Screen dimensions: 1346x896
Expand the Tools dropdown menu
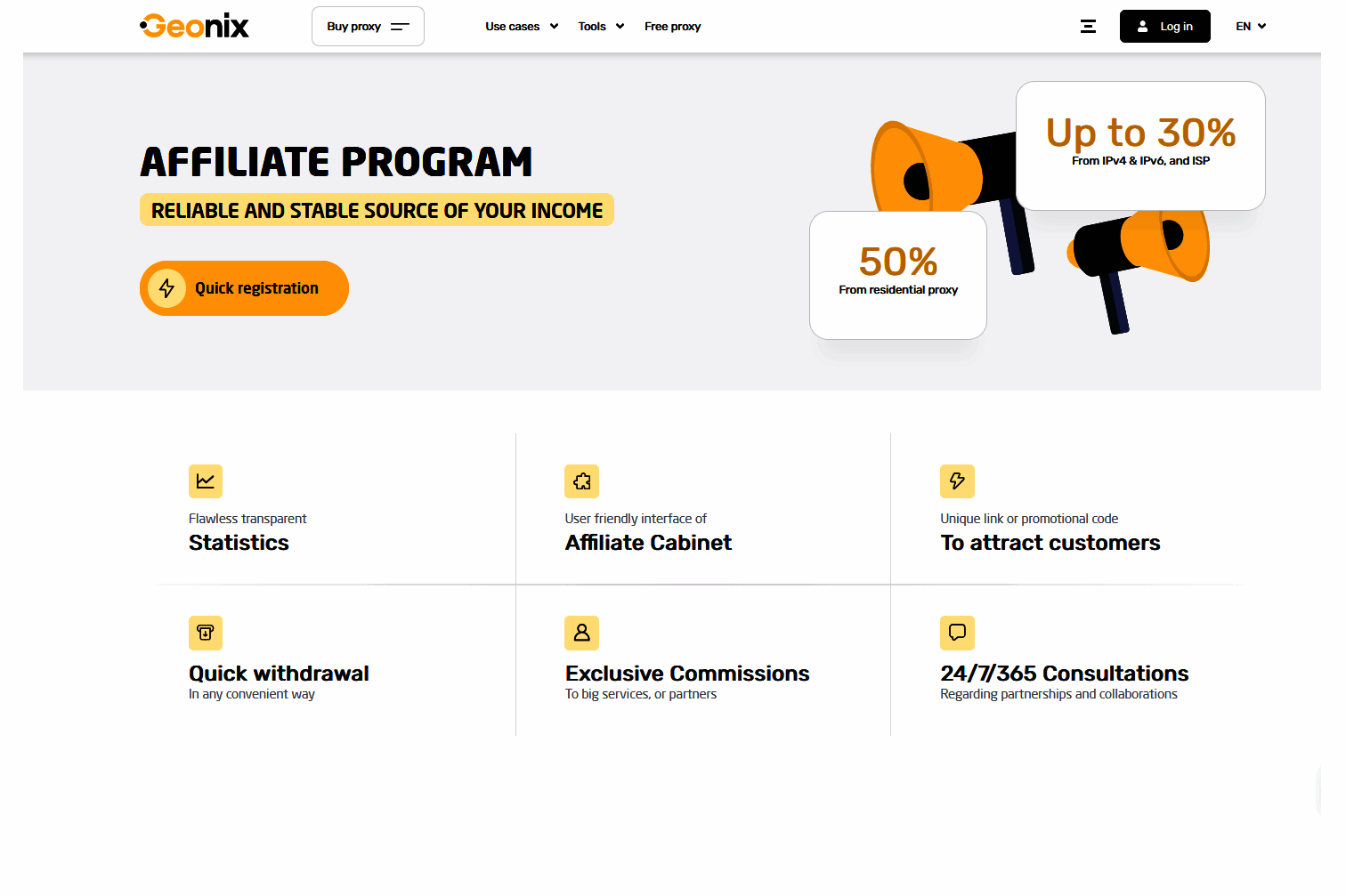click(601, 27)
